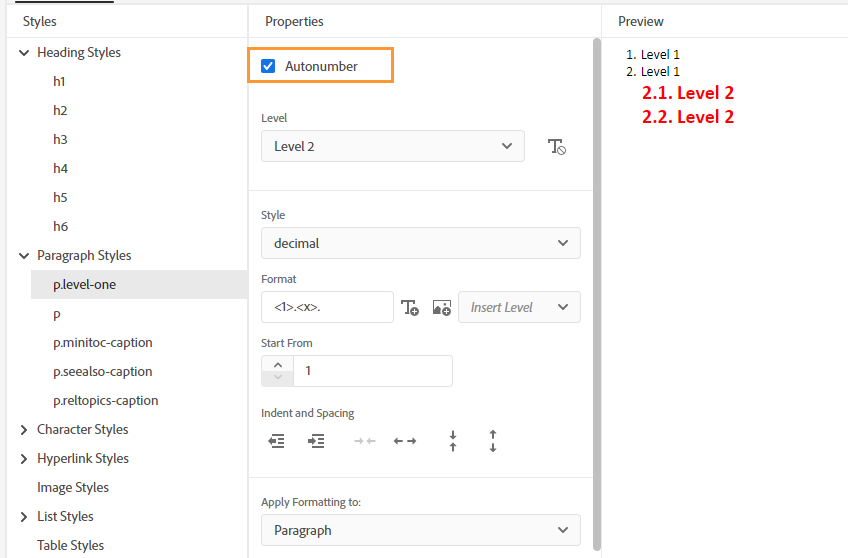
Task: Click the Format text field
Action: click(326, 307)
